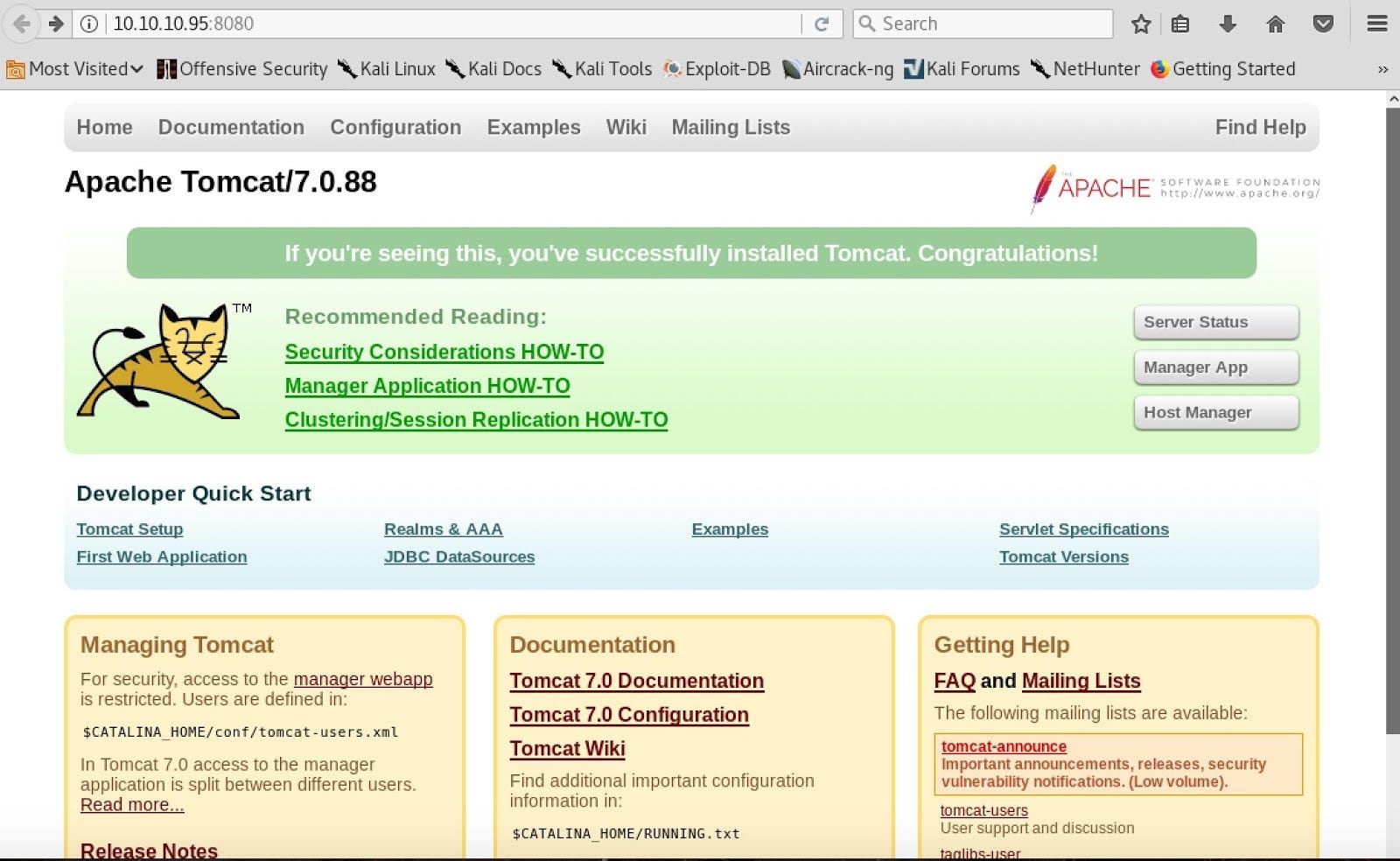Click the browser Search box

983,24
